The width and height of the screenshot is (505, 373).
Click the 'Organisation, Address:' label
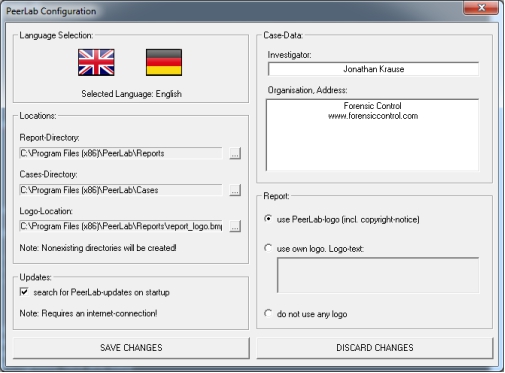(307, 90)
